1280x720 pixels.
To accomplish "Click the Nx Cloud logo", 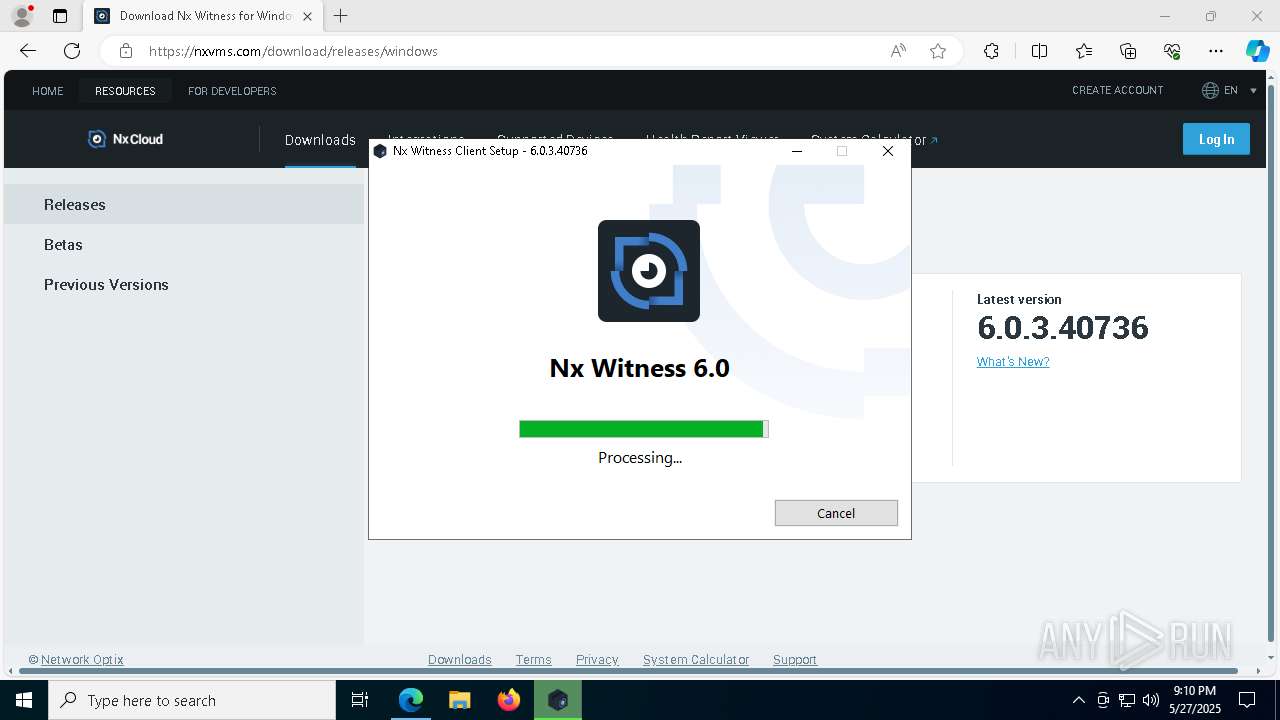I will tap(126, 139).
